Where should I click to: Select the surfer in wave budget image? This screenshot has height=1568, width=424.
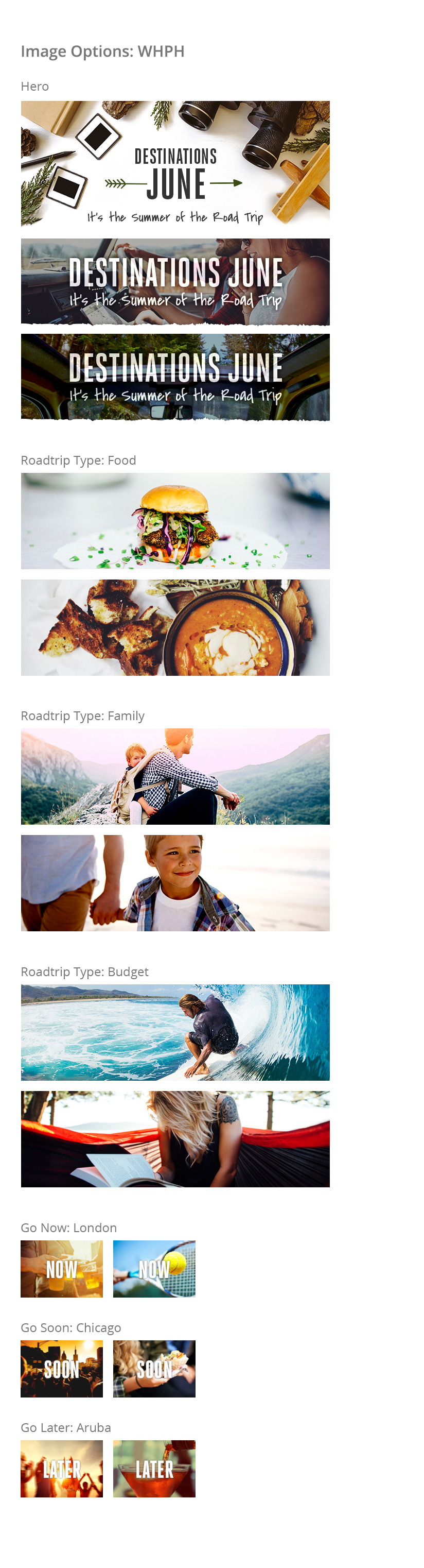coord(175,1032)
